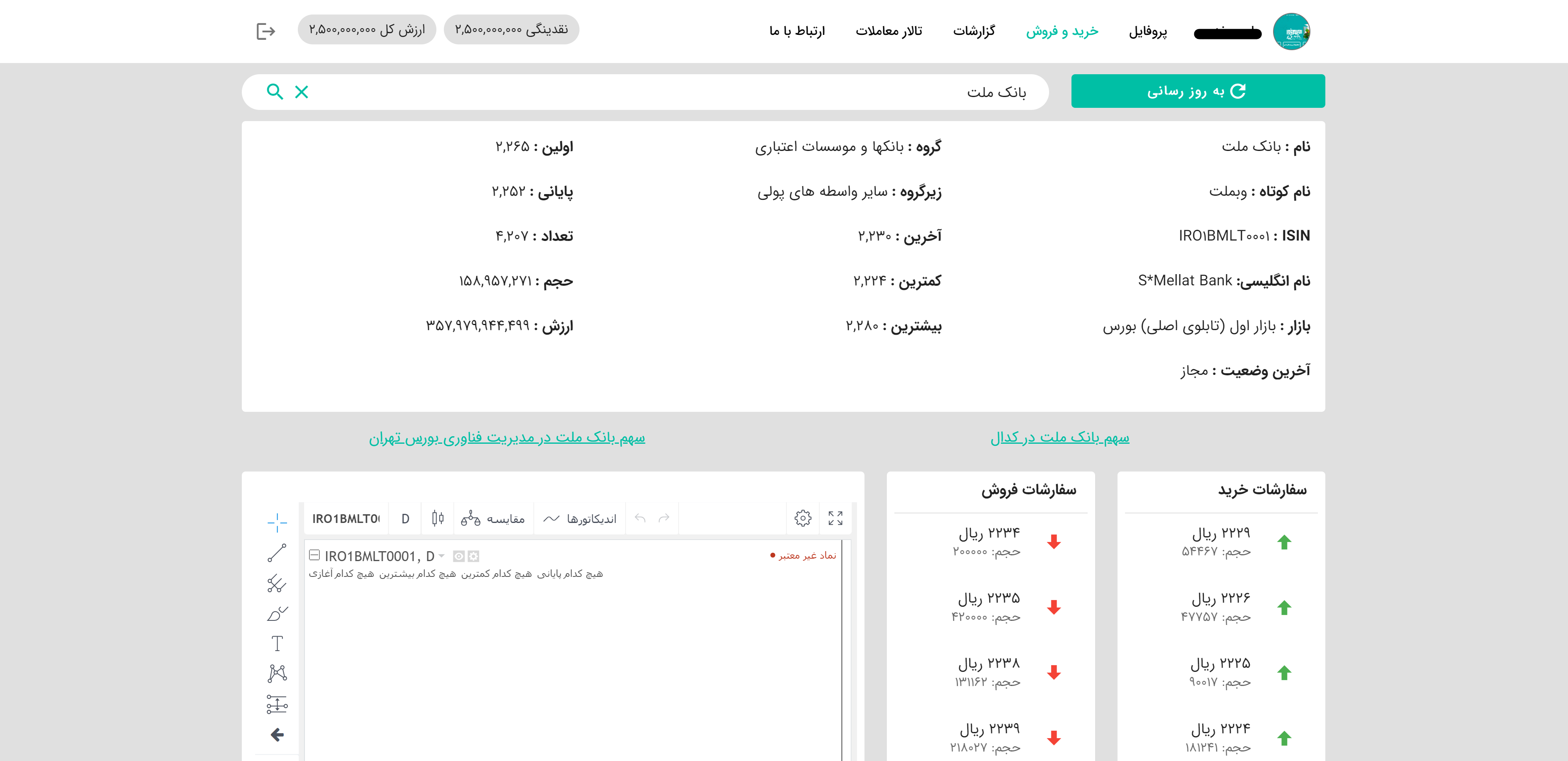The height and width of the screenshot is (761, 1568).
Task: Select the XABCD pattern tool
Action: coord(277,673)
